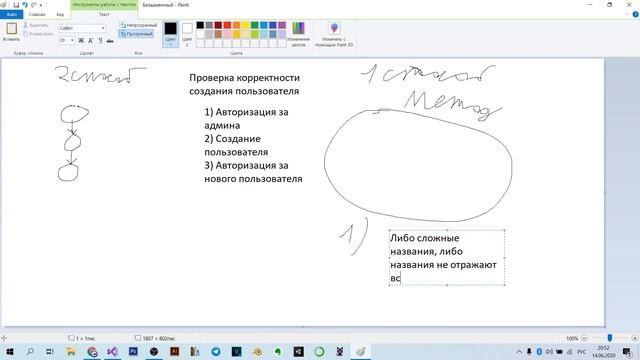Open Photoshop from taskbar
Viewport: 640px width, 360px height.
pos(133,351)
